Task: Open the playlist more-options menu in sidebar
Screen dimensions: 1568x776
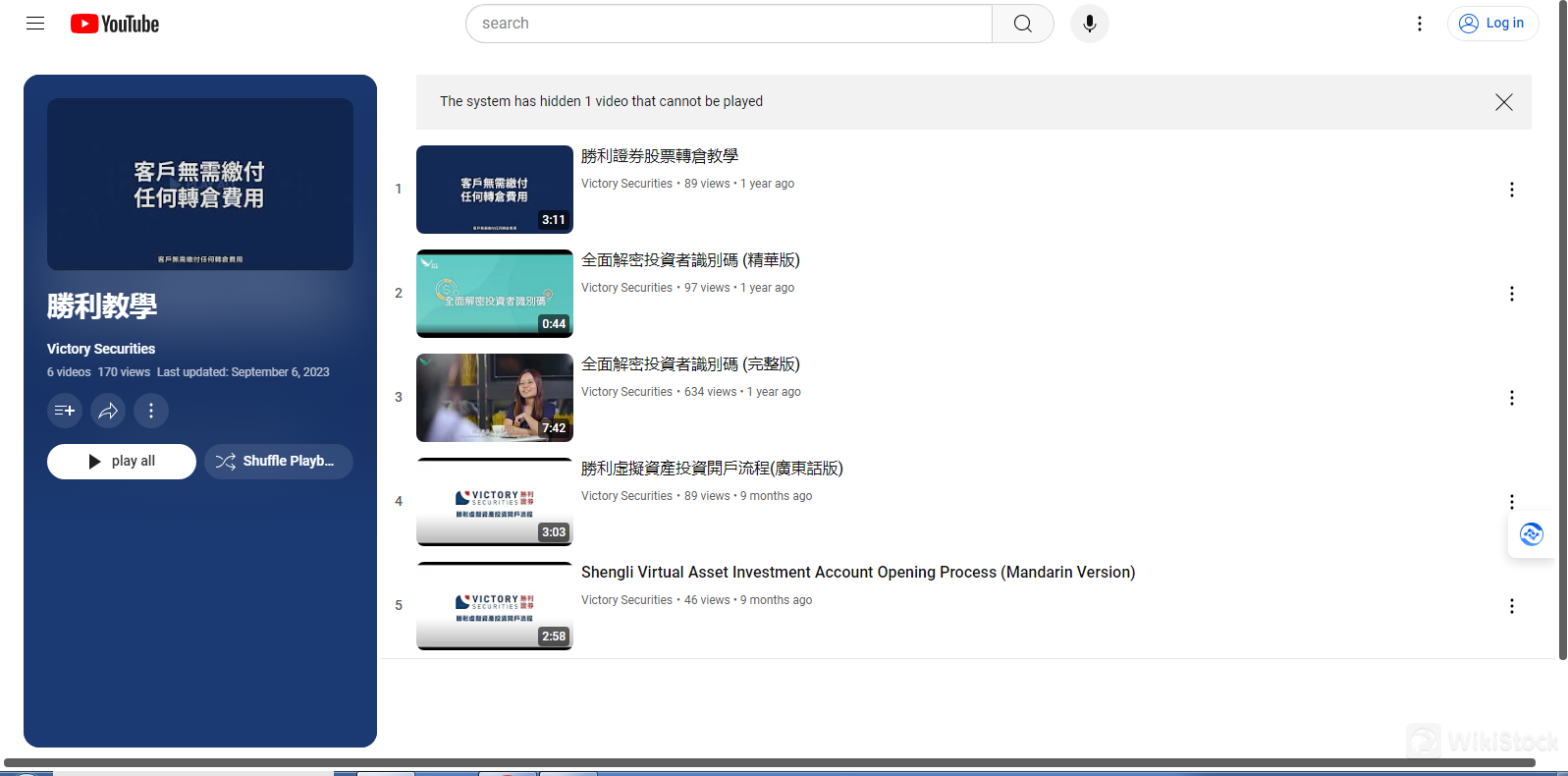Action: (x=151, y=411)
